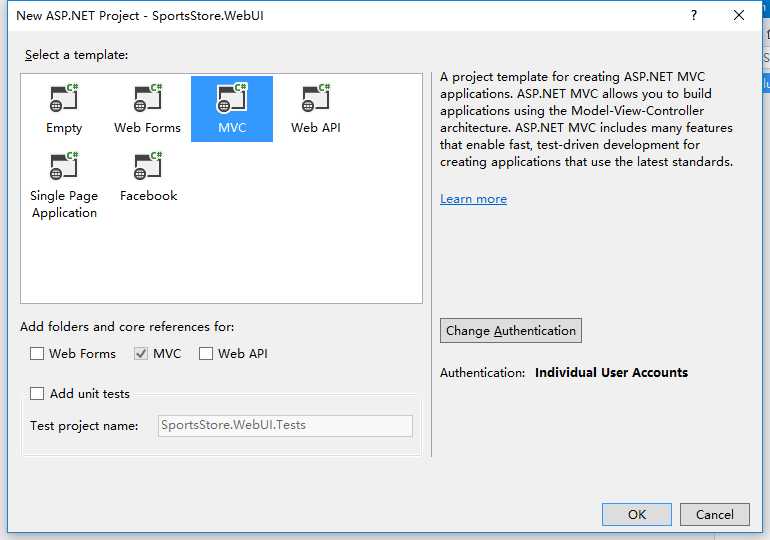Dismiss dialog with the Cancel button

[x=715, y=514]
